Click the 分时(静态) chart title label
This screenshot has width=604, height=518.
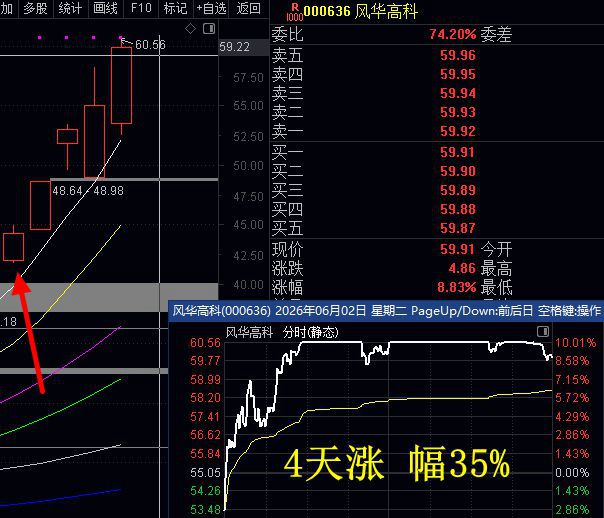[x=310, y=332]
